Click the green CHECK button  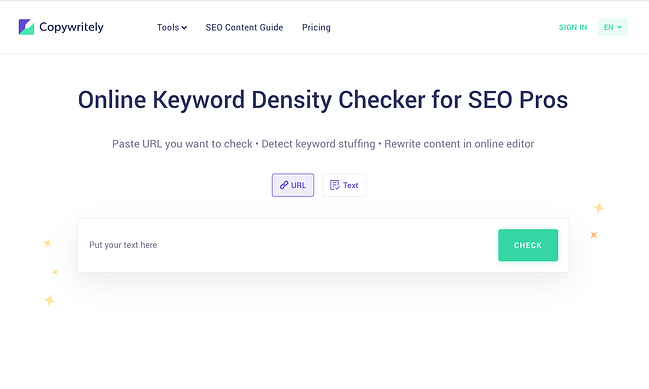[x=528, y=245]
